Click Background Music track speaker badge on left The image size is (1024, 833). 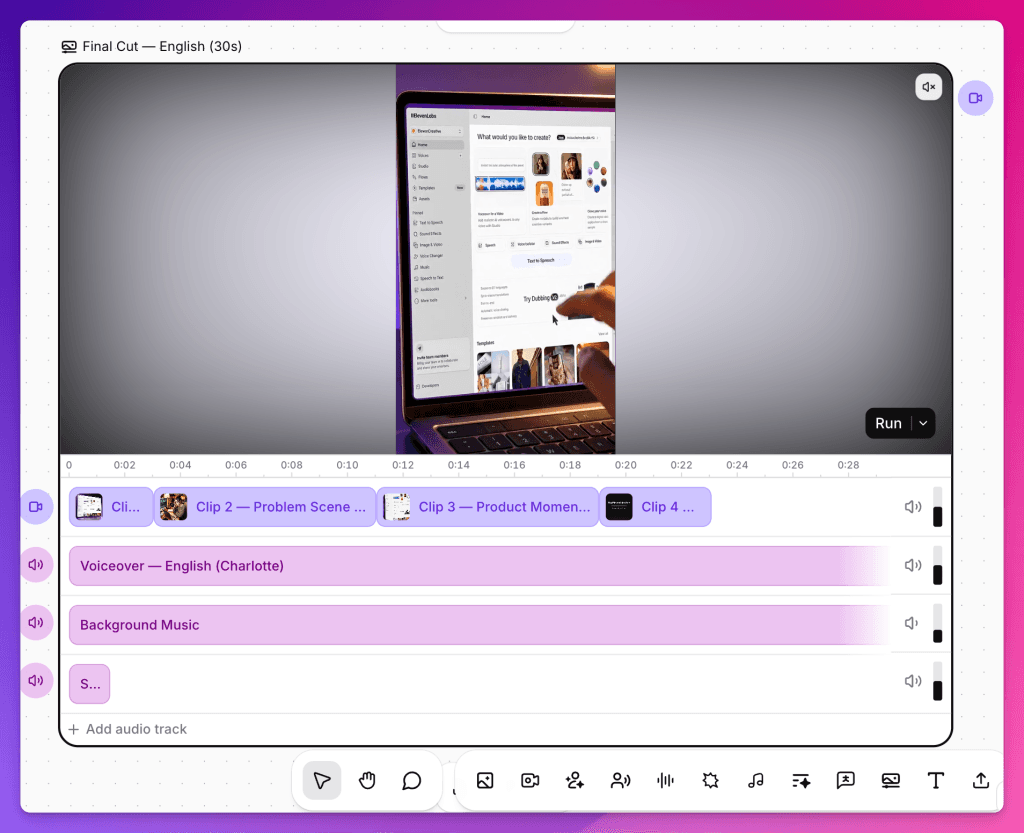pos(36,623)
